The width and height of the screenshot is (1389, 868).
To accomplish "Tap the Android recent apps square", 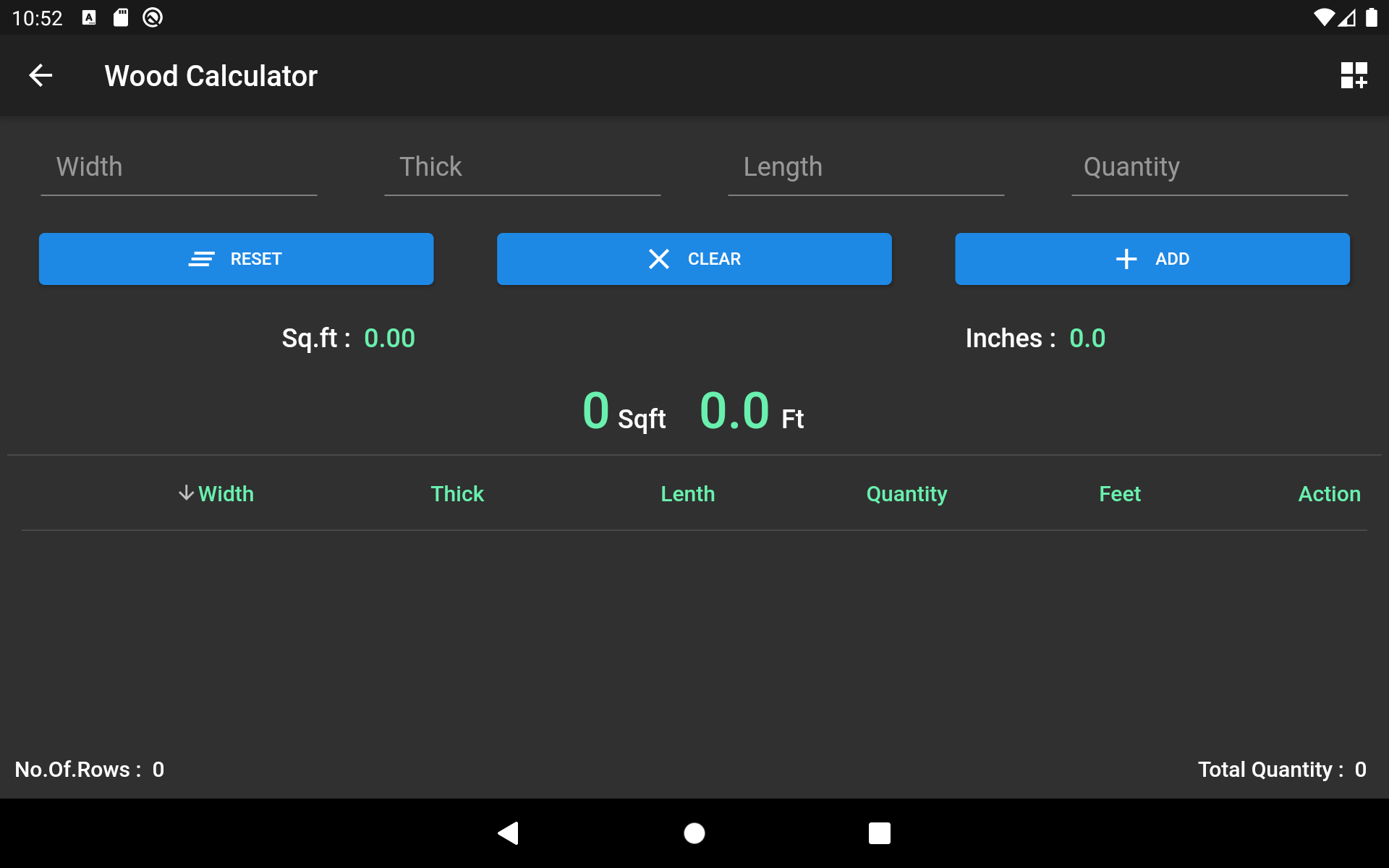I will [x=879, y=833].
